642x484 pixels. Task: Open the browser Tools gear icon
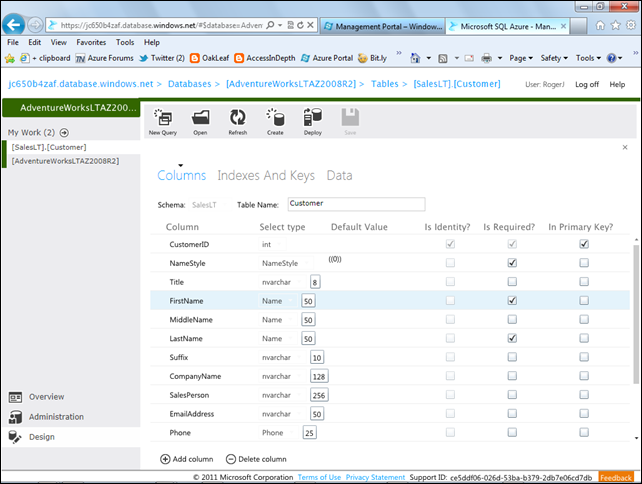631,25
